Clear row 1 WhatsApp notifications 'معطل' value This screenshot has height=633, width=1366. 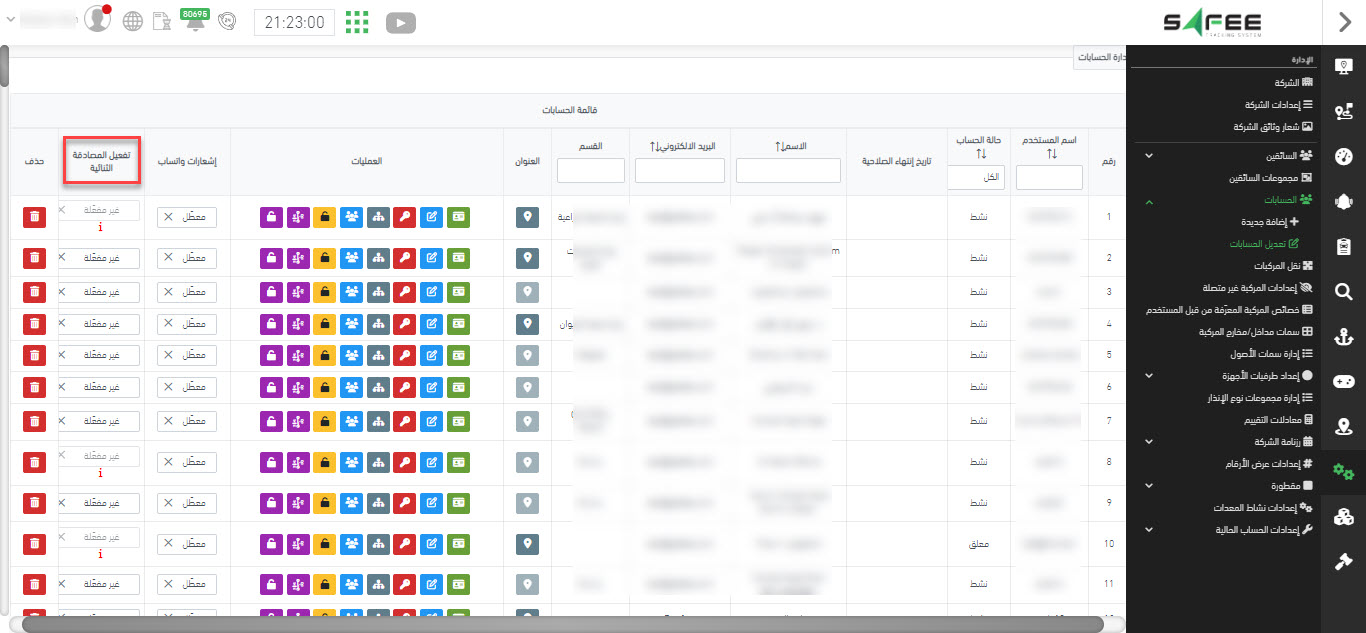[x=168, y=217]
